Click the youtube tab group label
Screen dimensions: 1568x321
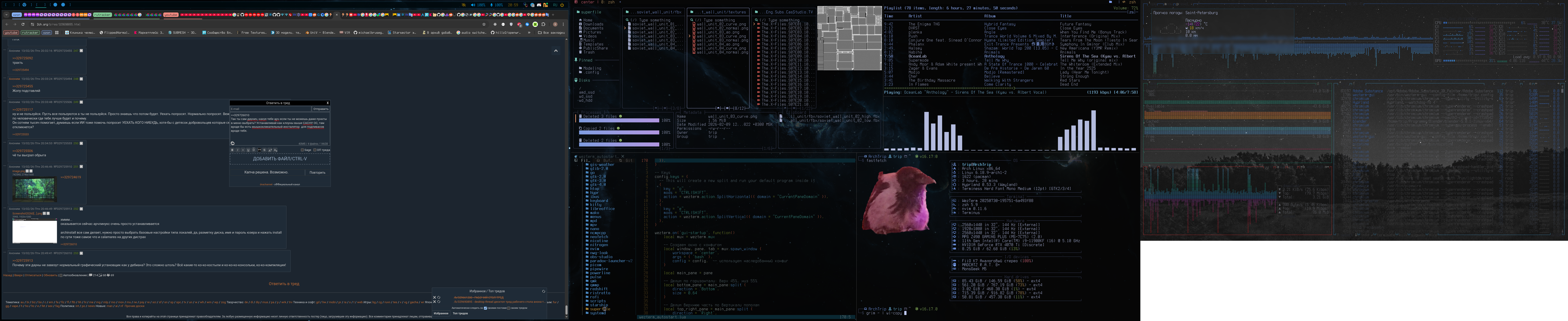click(171, 15)
